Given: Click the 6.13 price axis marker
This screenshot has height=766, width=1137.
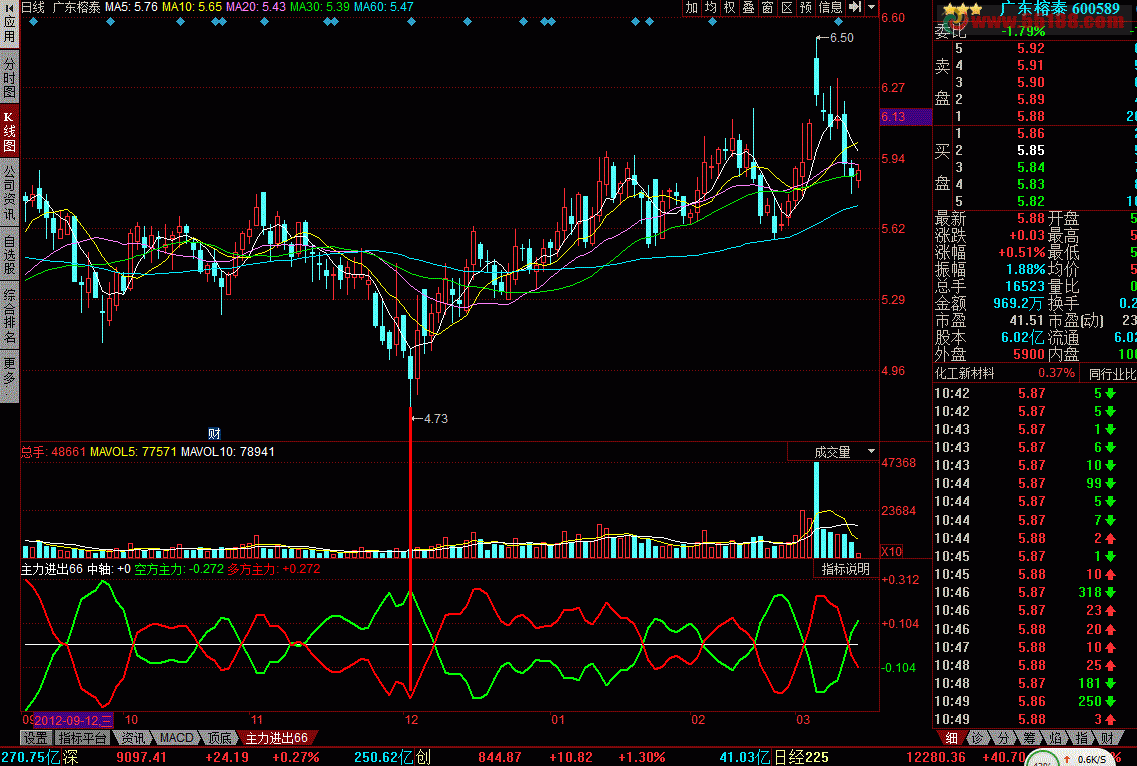Looking at the screenshot, I should click(x=906, y=117).
